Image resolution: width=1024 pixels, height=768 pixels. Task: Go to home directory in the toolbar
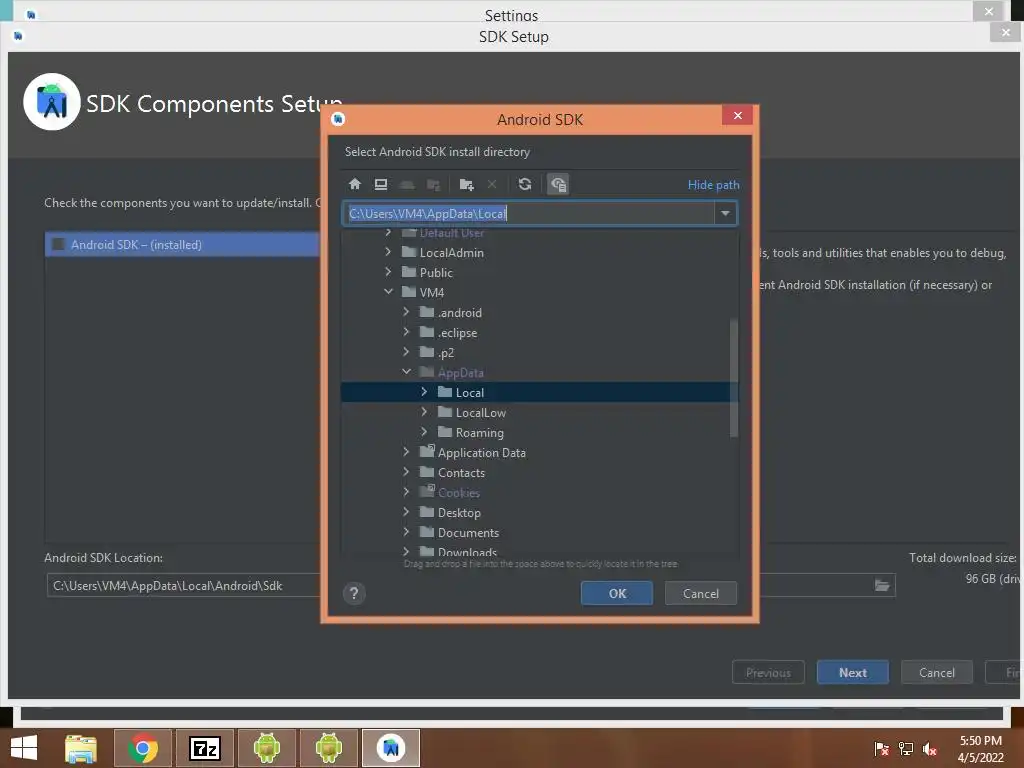[355, 184]
